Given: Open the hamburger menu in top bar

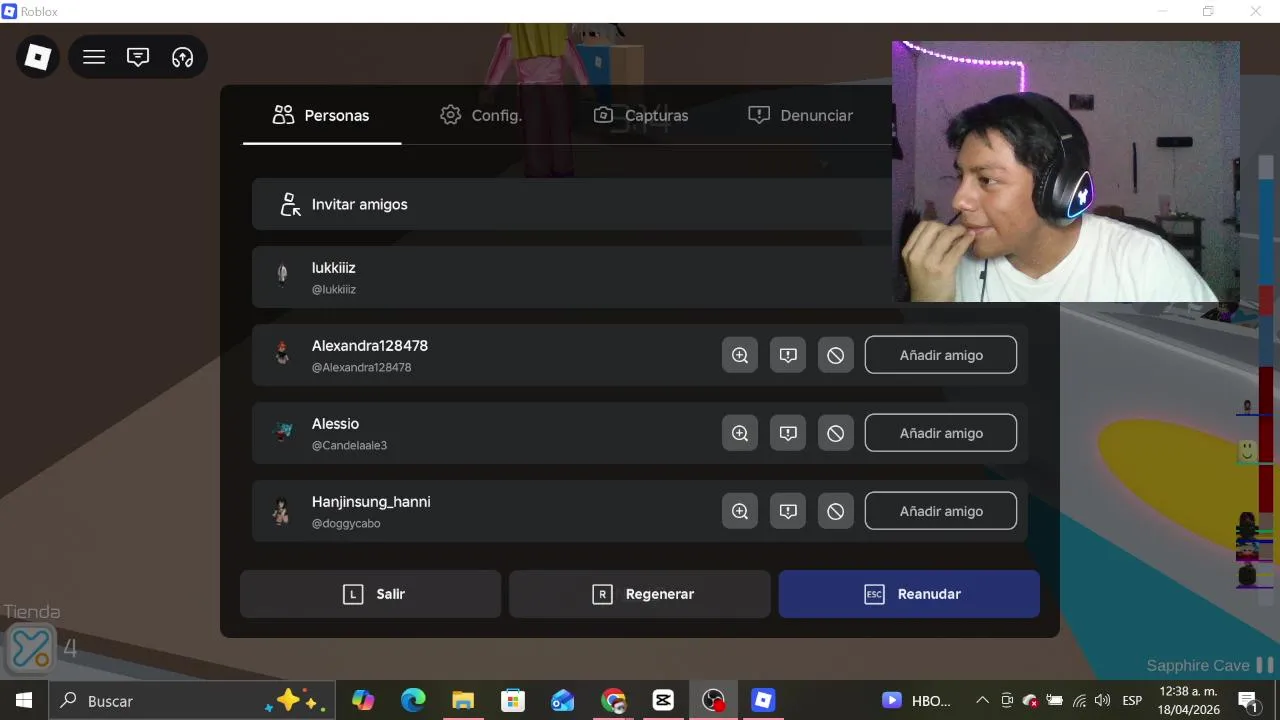Looking at the screenshot, I should (x=94, y=57).
